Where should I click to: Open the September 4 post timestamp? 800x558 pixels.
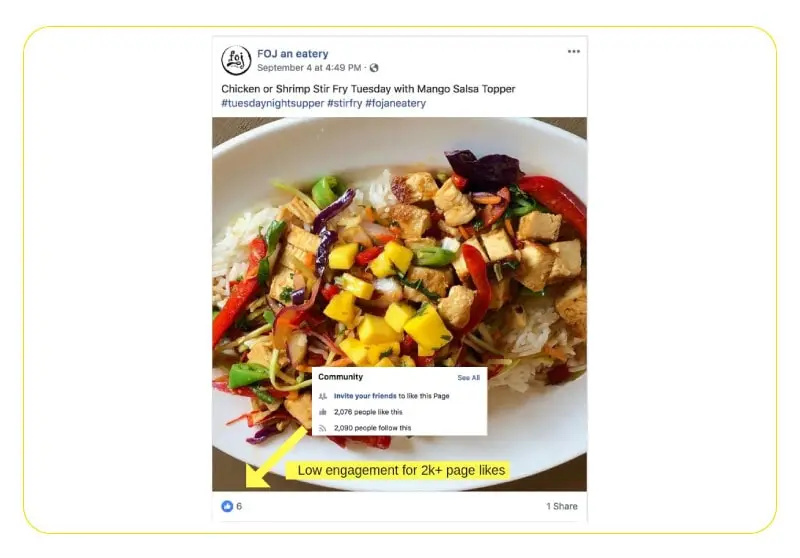click(309, 68)
